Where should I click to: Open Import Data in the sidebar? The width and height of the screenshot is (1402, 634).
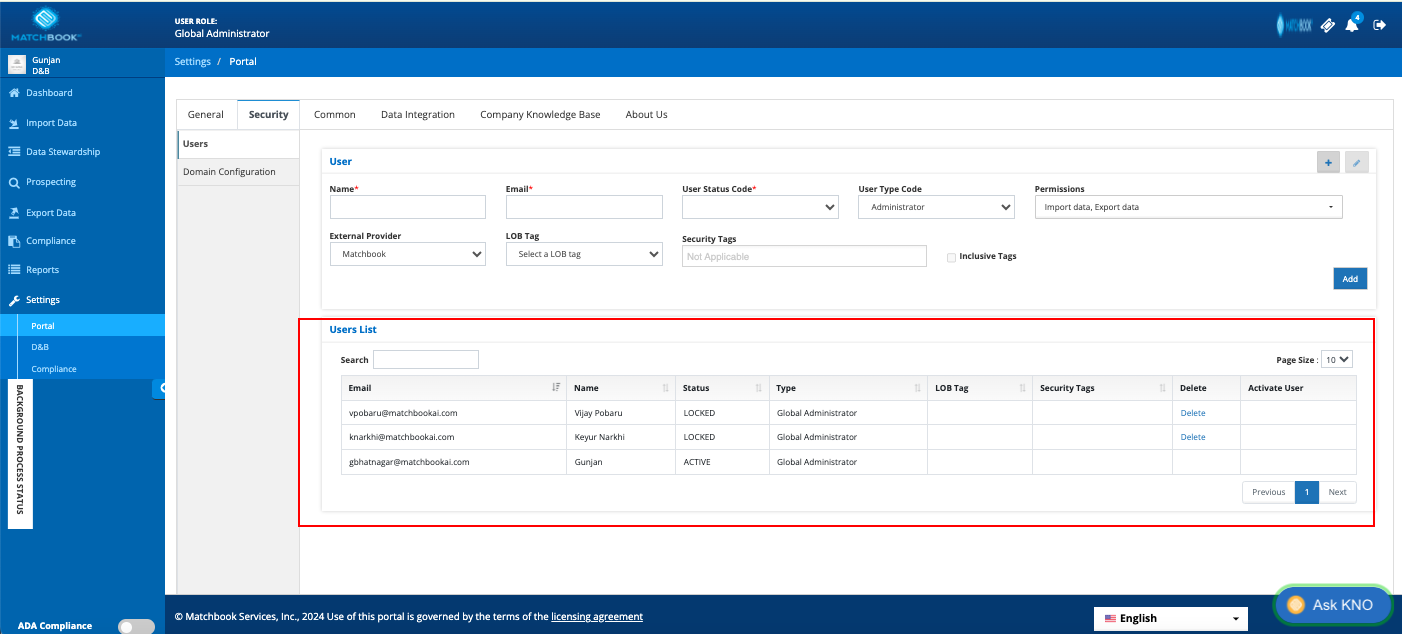click(51, 123)
